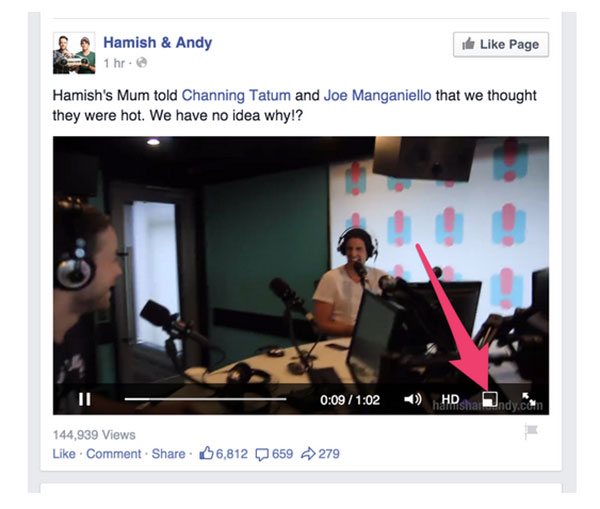The width and height of the screenshot is (600, 509).
Task: Click the 1 hr post timestamp
Action: 114,63
